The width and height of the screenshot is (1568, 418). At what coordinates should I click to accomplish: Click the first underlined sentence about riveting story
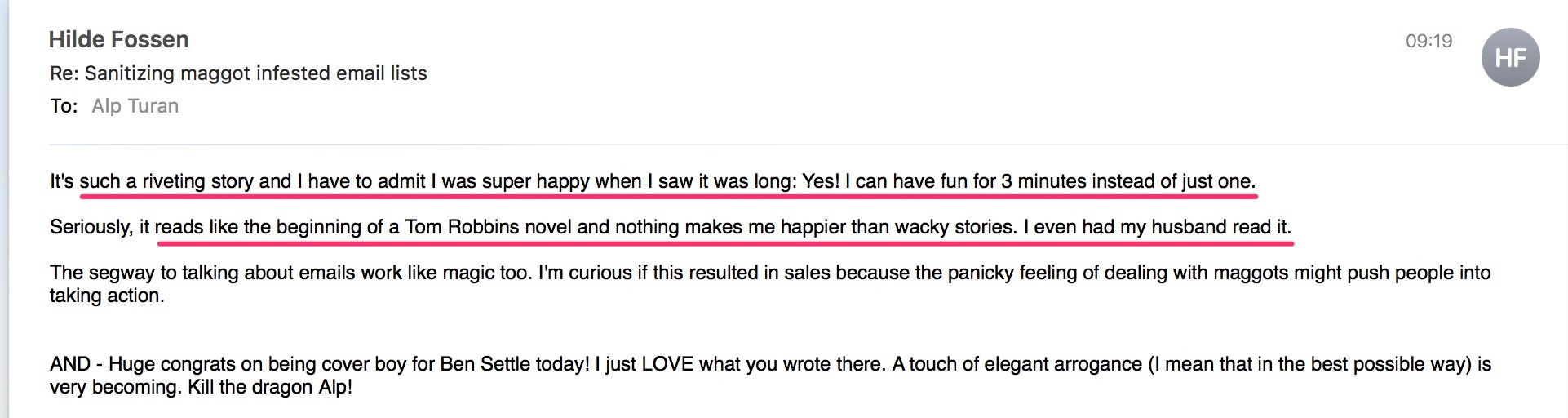tap(653, 181)
